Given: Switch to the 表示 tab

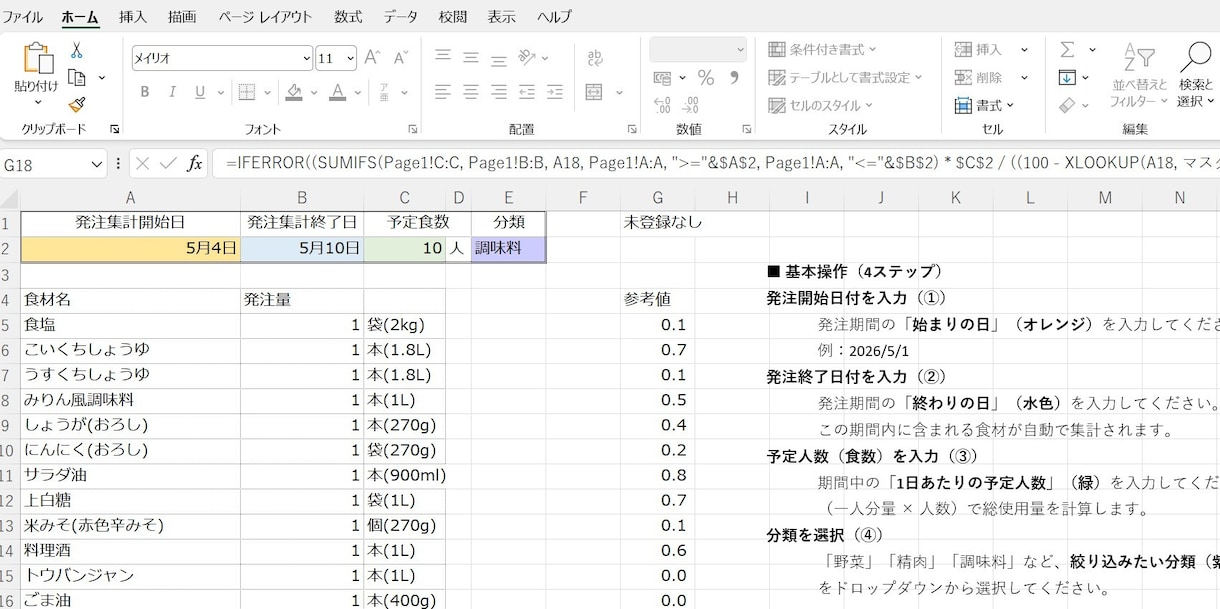Looking at the screenshot, I should [x=502, y=17].
